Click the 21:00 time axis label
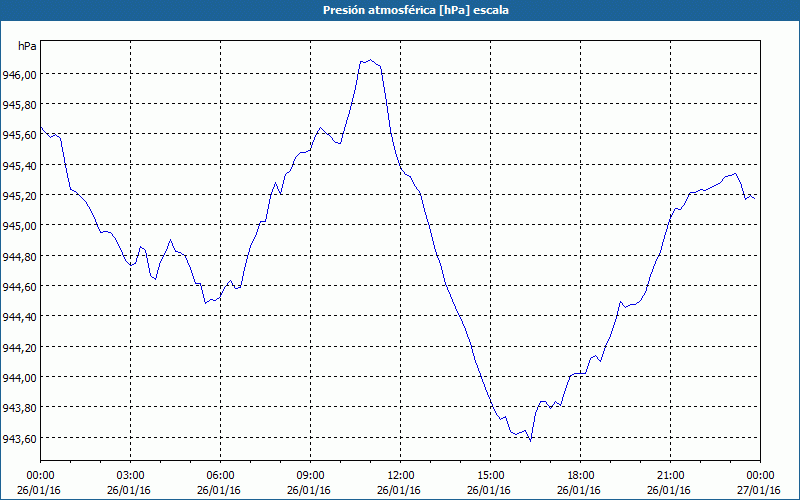This screenshot has width=800, height=500. tap(670, 476)
